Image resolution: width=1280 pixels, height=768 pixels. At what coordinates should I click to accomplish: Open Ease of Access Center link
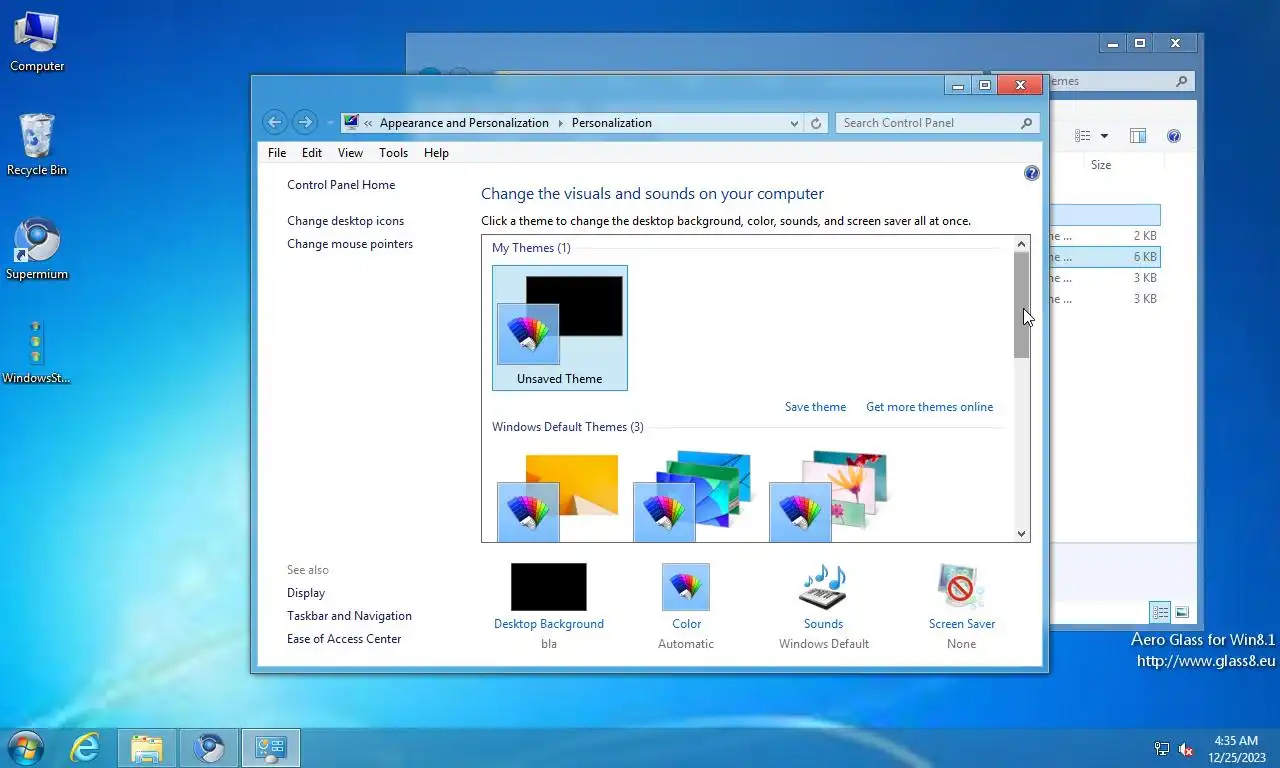pyautogui.click(x=344, y=639)
